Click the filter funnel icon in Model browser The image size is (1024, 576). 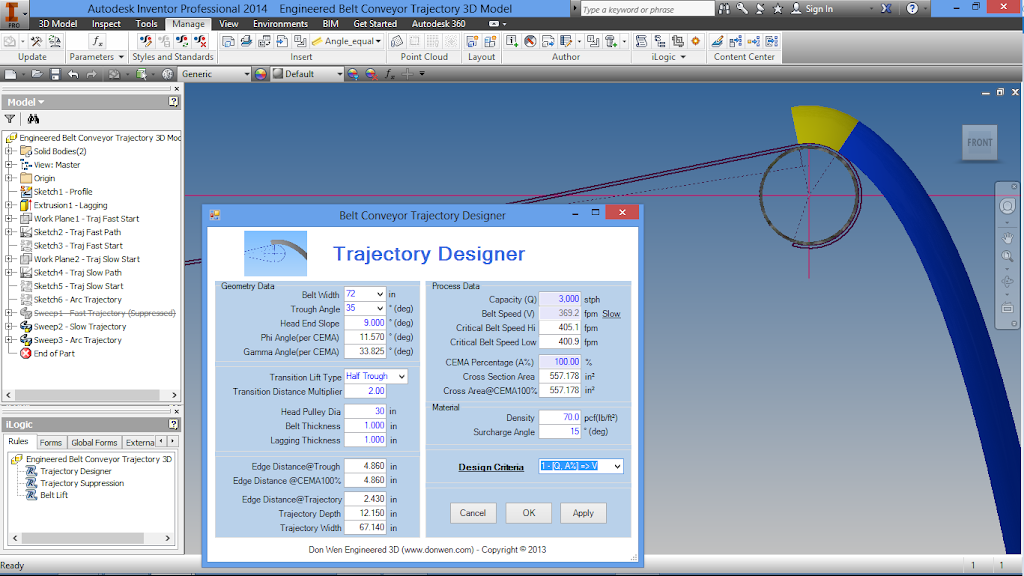(x=10, y=119)
